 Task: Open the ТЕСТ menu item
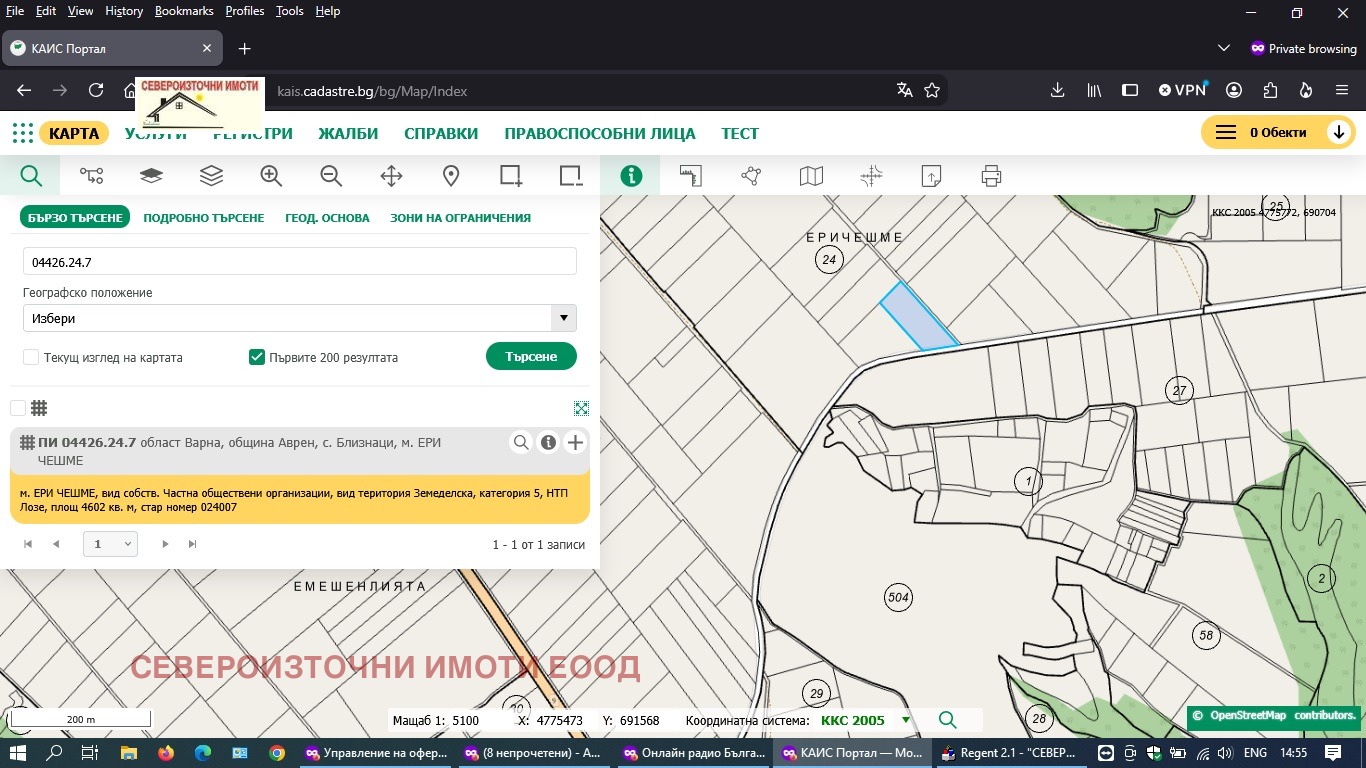point(740,133)
